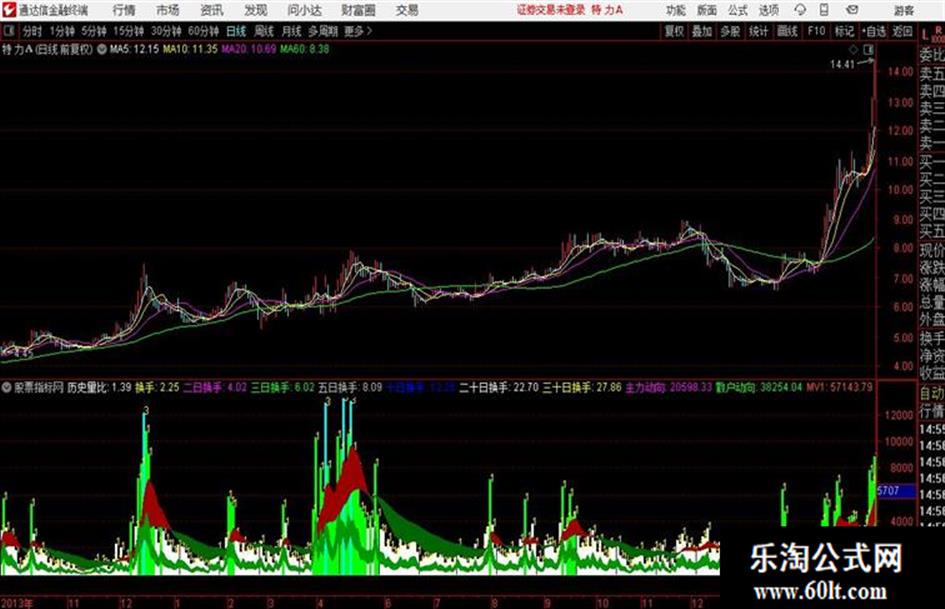This screenshot has width=945, height=609.
Task: Click the 特力A (日线 前复权) chart title
Action: click(48, 49)
